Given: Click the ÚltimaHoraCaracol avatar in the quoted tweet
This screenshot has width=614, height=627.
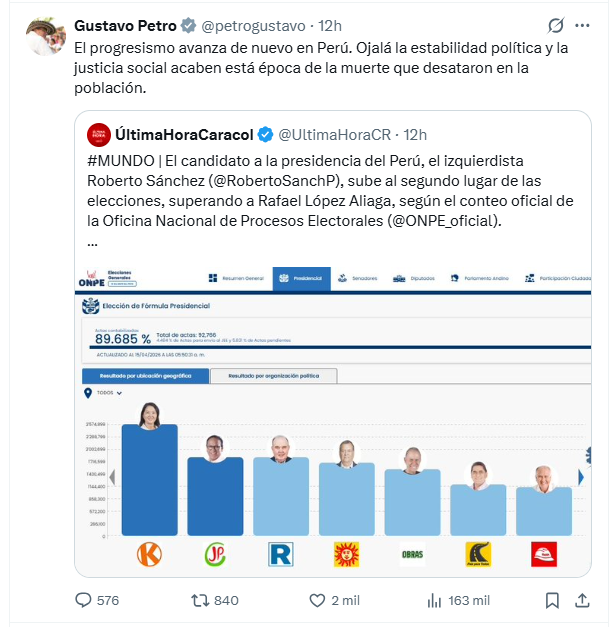Looking at the screenshot, I should pyautogui.click(x=98, y=135).
